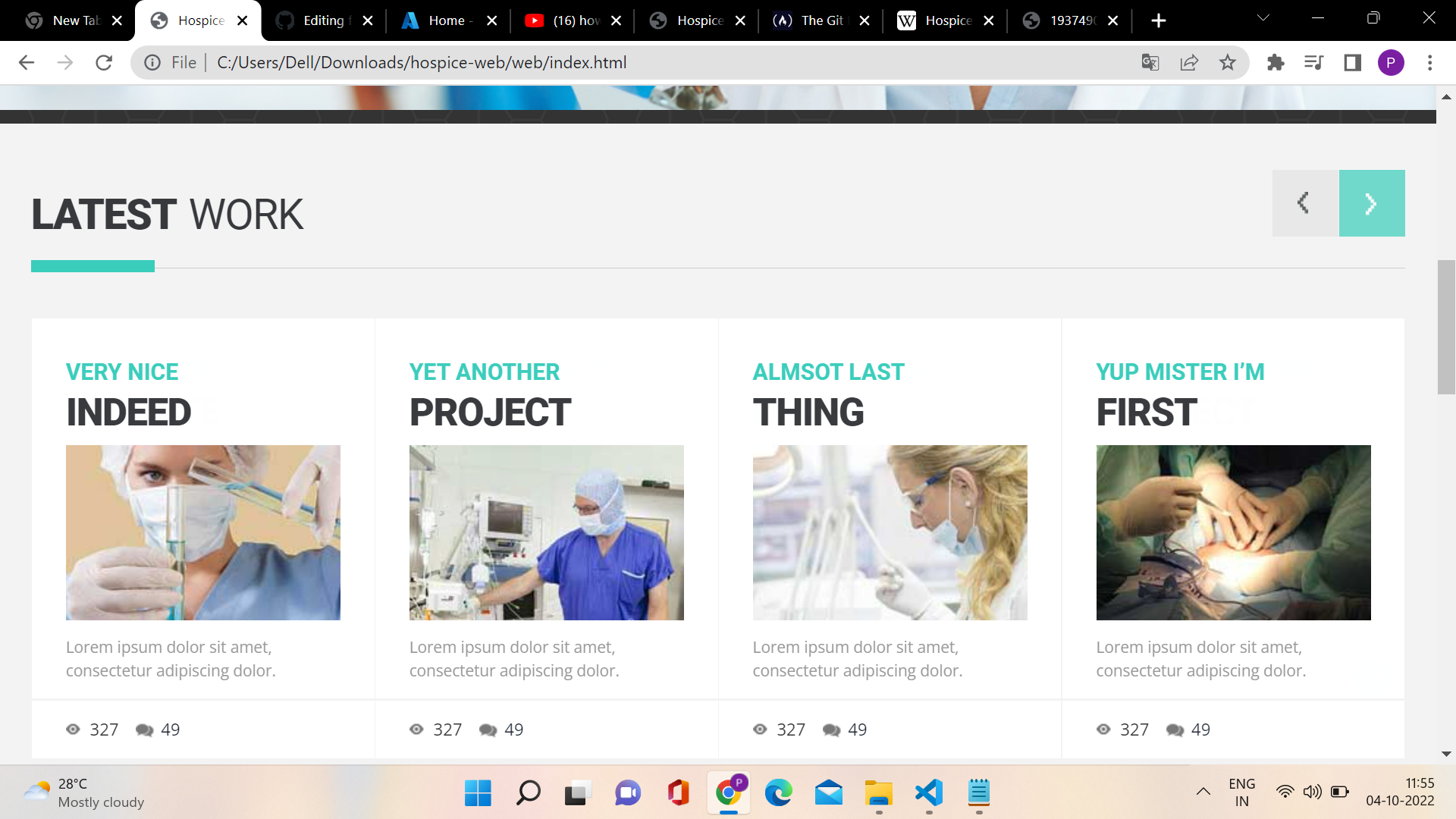1456x819 pixels.
Task: Open the Windows Start menu
Action: [x=478, y=793]
